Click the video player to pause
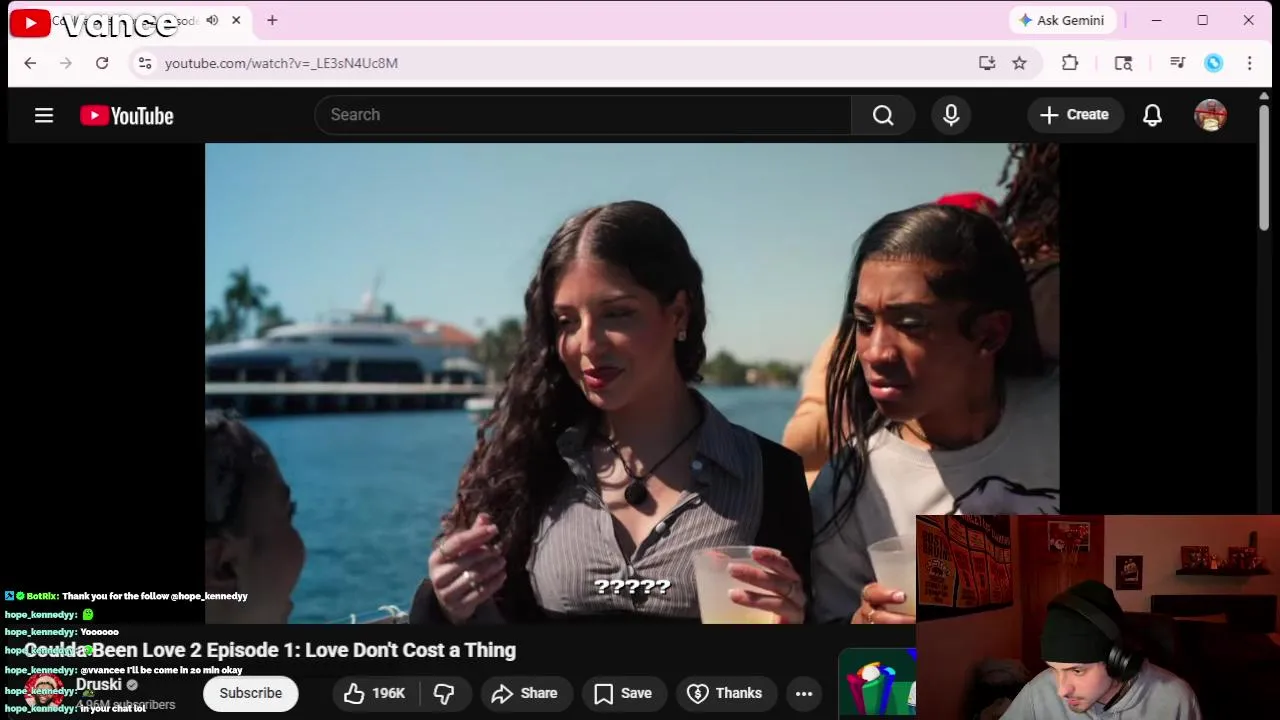The width and height of the screenshot is (1280, 720). pos(632,383)
